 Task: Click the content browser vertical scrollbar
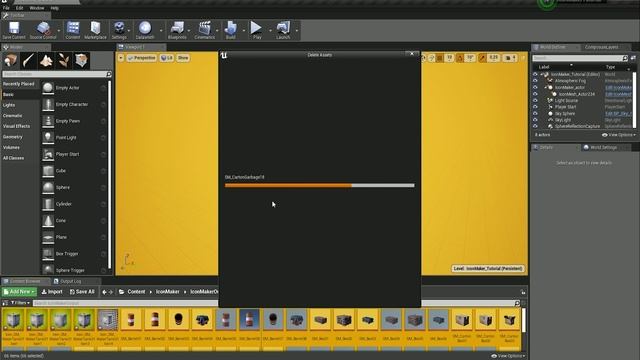click(524, 320)
